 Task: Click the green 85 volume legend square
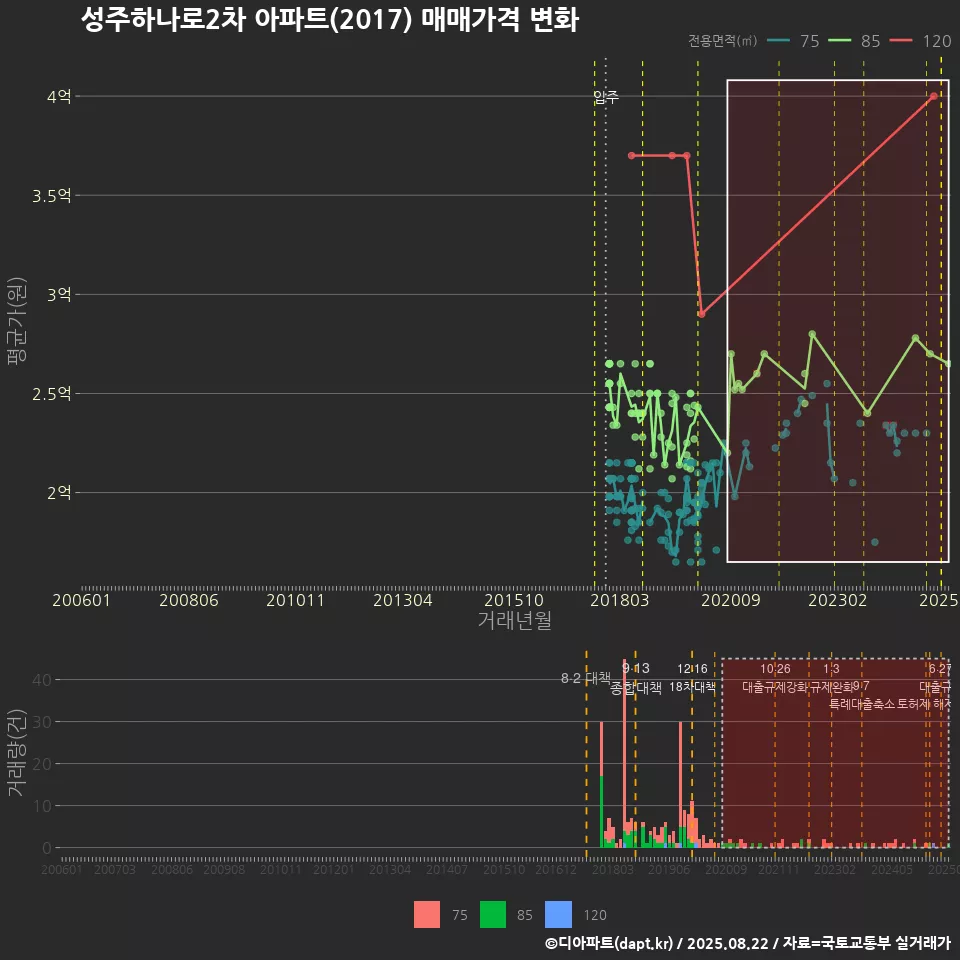click(493, 915)
